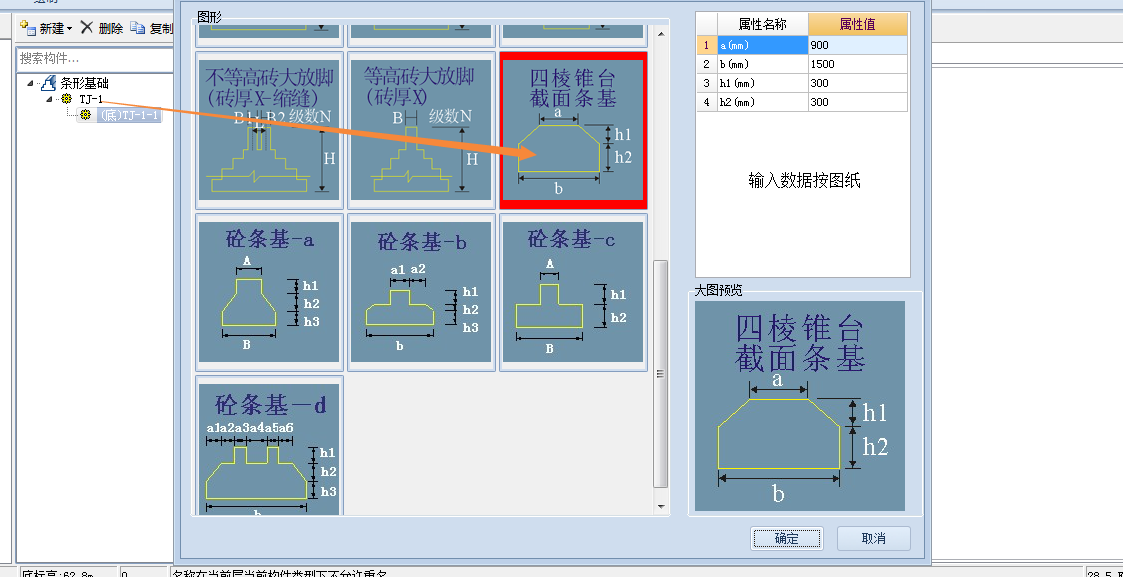Click the 删除 delete button
Image resolution: width=1123 pixels, height=577 pixels.
pyautogui.click(x=102, y=28)
